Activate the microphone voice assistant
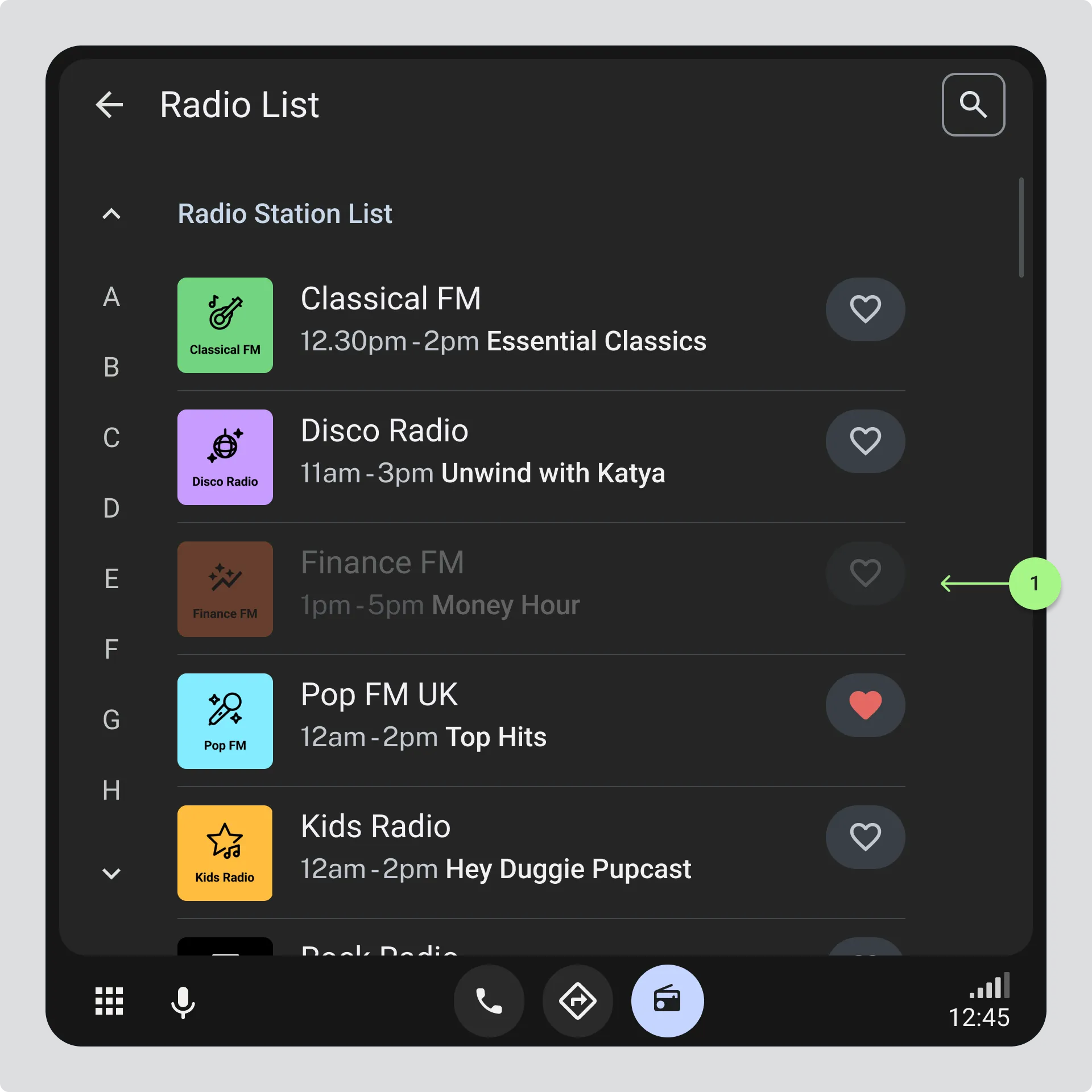Screen dimensions: 1092x1092 [x=183, y=1002]
